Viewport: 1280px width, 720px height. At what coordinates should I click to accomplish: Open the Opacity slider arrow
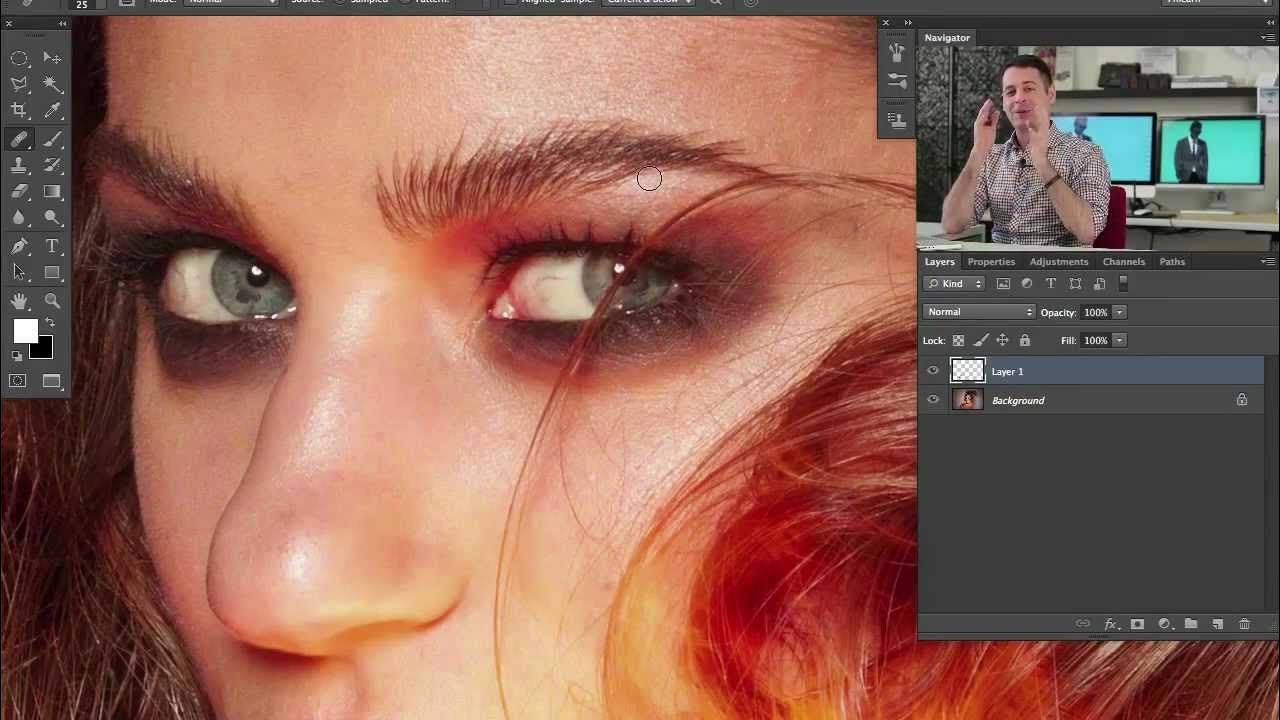(x=1119, y=312)
